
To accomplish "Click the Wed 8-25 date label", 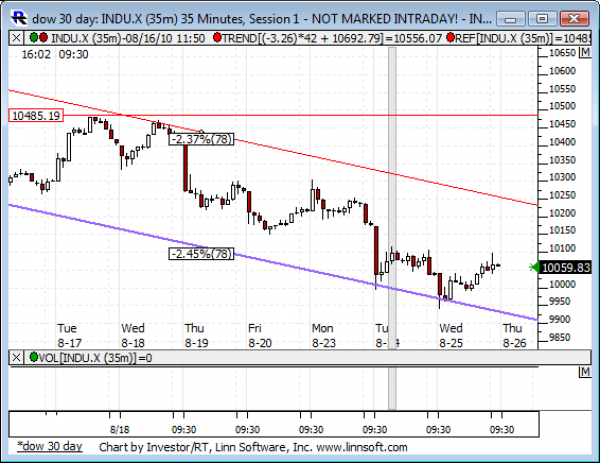I will coord(451,335).
